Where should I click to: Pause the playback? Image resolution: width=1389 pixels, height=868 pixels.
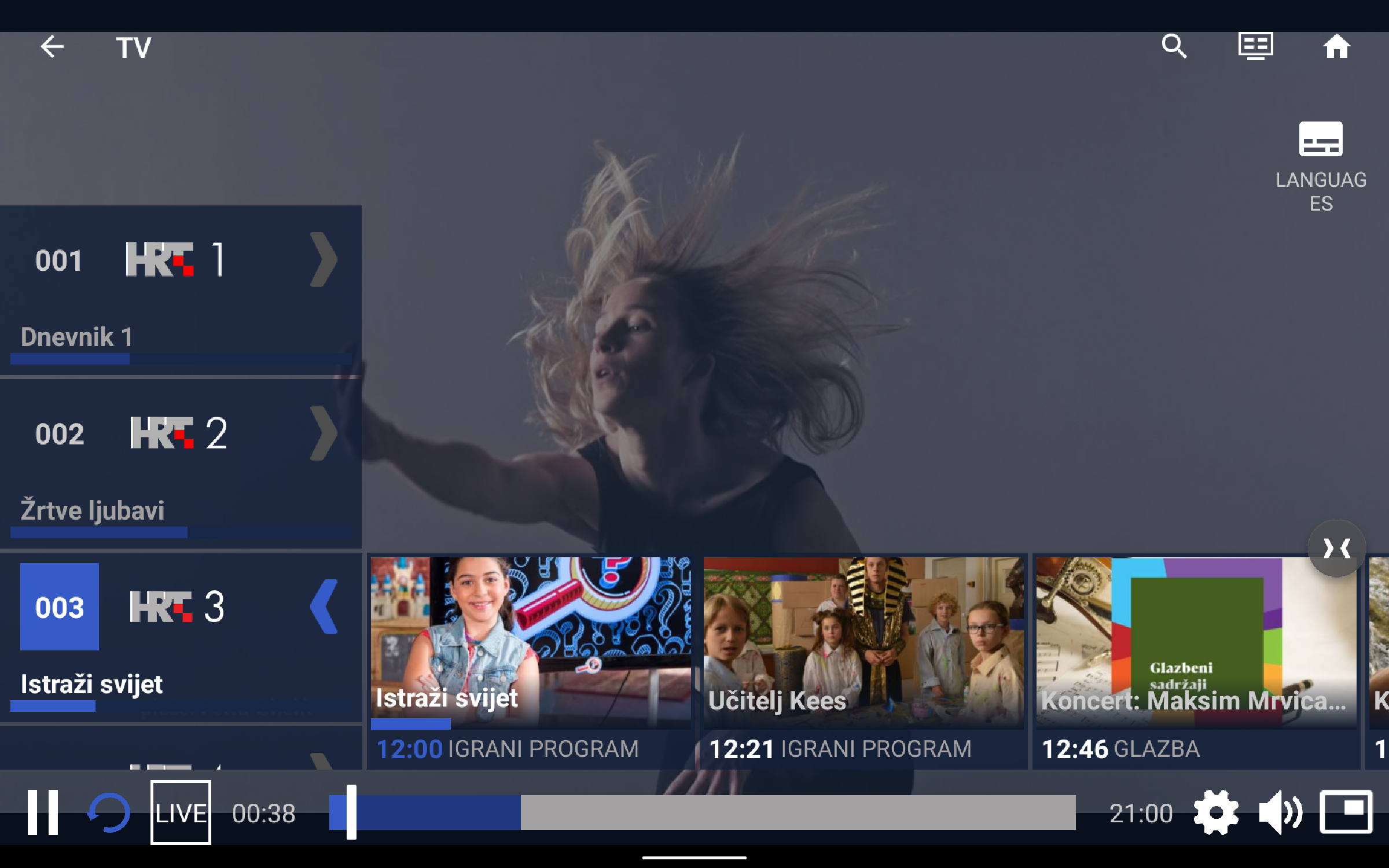coord(43,812)
